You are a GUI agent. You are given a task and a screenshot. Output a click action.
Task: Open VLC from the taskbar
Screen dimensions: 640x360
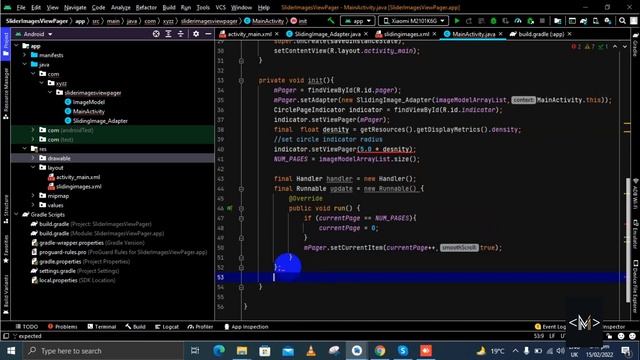pos(311,351)
